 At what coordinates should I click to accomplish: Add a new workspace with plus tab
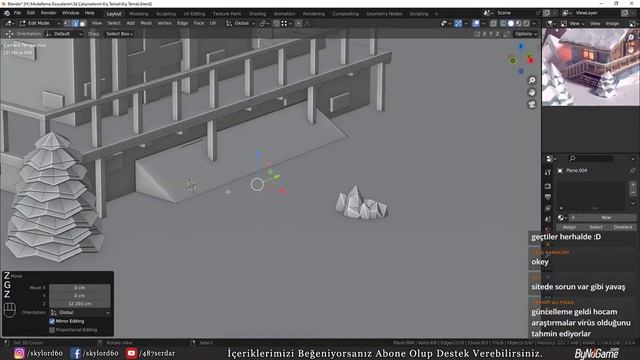pyautogui.click(x=436, y=13)
